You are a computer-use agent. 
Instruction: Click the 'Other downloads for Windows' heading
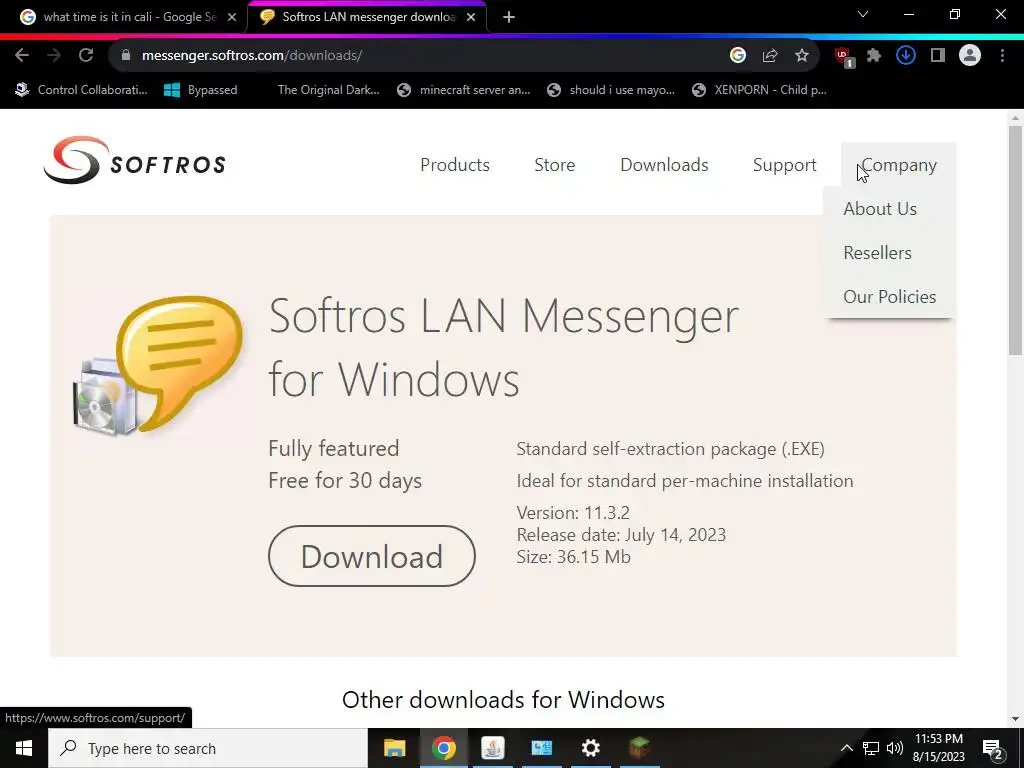(503, 699)
